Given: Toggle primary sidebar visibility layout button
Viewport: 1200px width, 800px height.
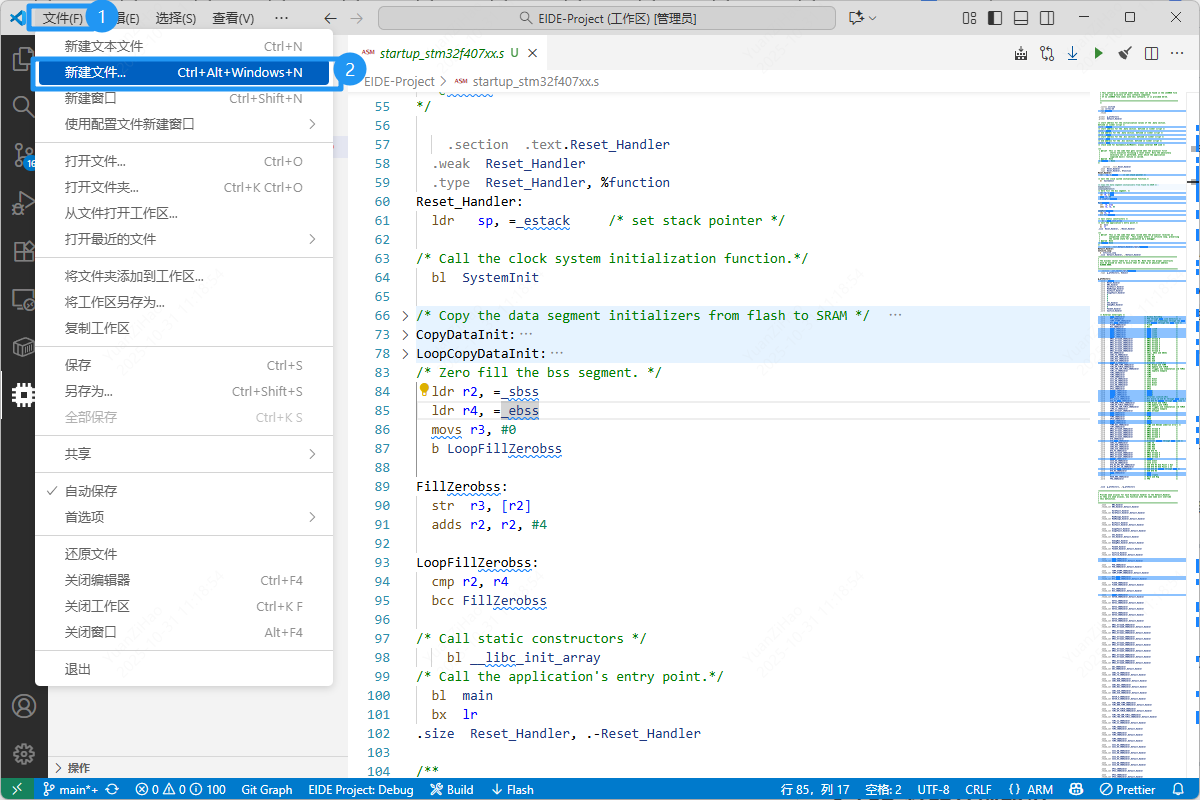Looking at the screenshot, I should coord(995,18).
